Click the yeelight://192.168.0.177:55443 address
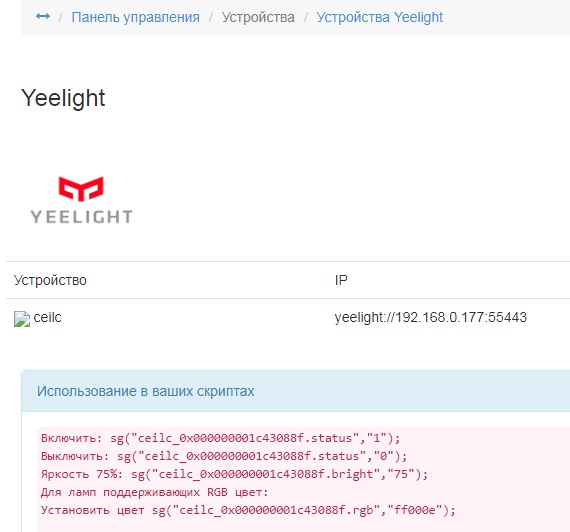The height and width of the screenshot is (532, 570). coord(430,317)
